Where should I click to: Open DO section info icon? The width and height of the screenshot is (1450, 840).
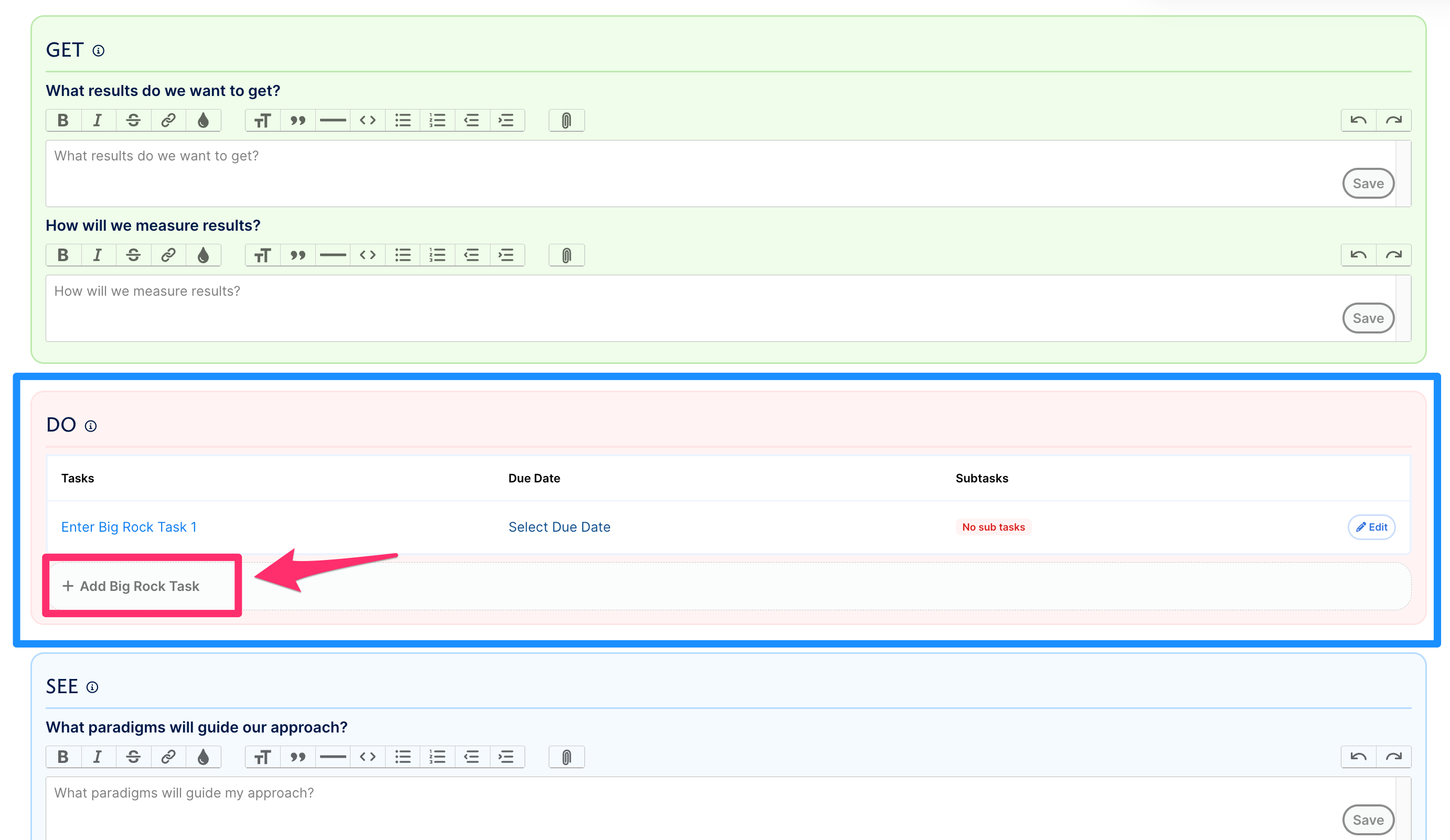click(91, 426)
